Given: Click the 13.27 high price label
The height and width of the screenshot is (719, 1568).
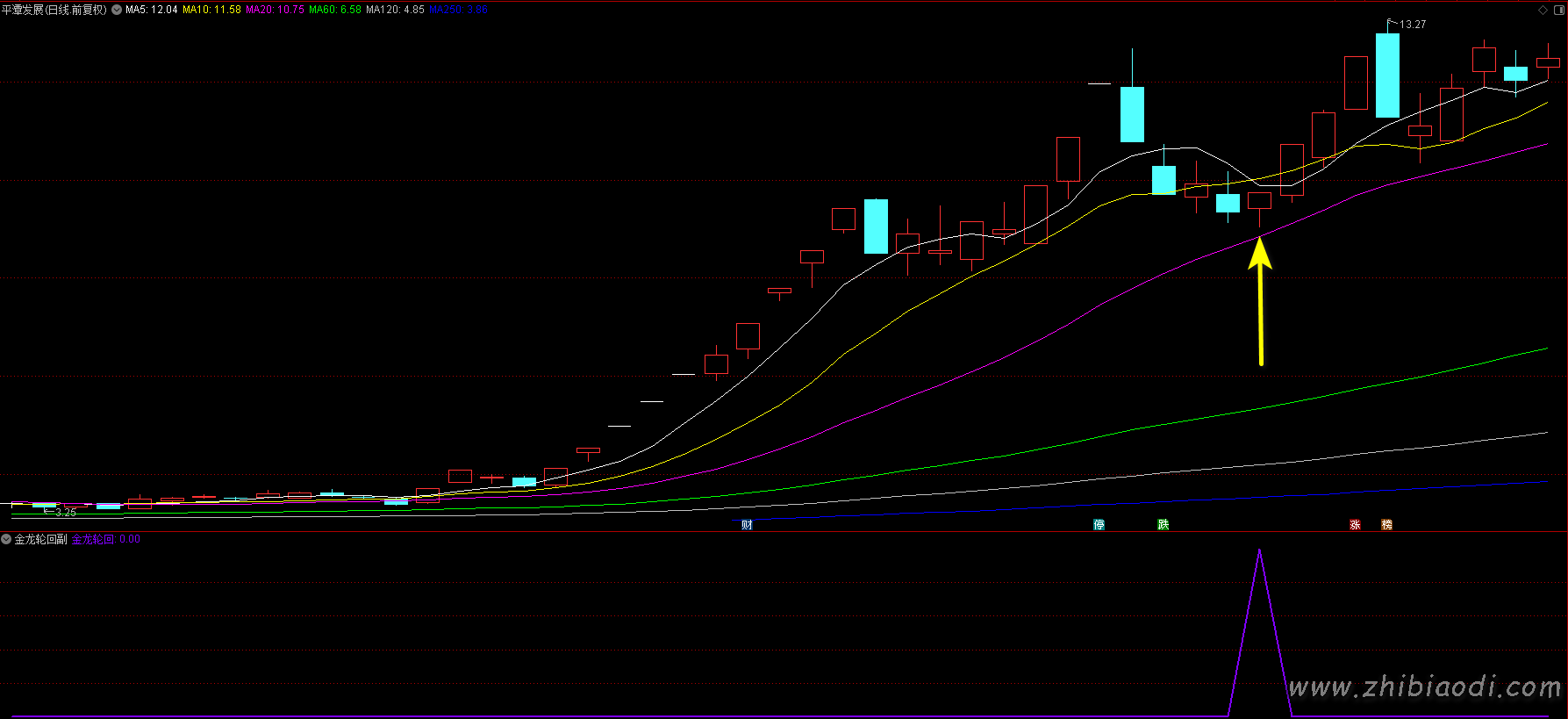Looking at the screenshot, I should [x=1412, y=25].
